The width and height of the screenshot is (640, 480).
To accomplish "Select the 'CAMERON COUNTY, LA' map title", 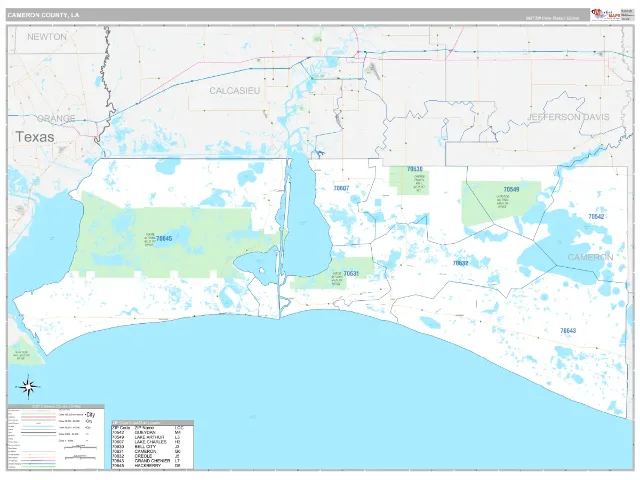I will (43, 15).
